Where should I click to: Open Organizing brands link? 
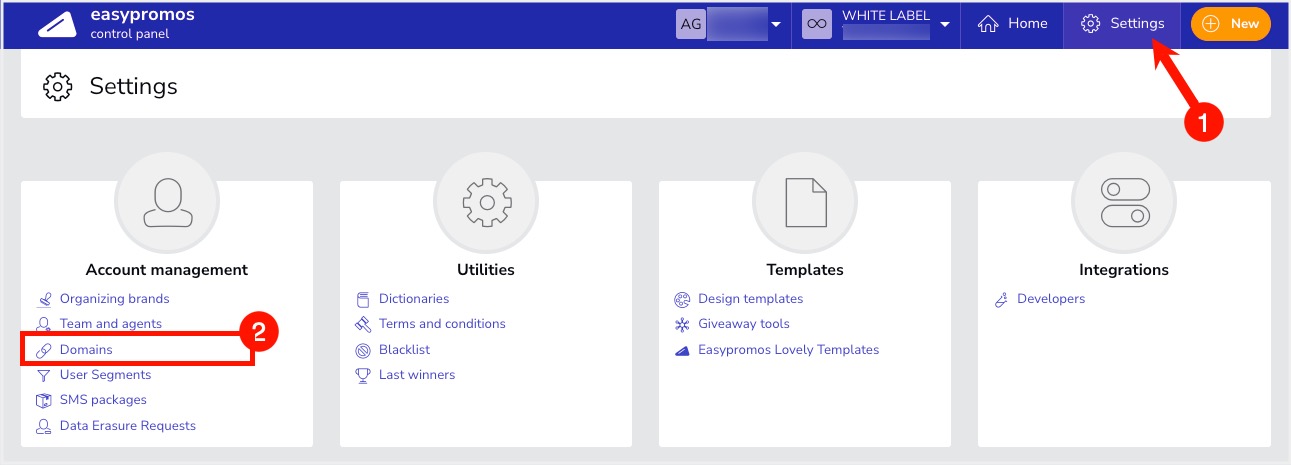114,298
